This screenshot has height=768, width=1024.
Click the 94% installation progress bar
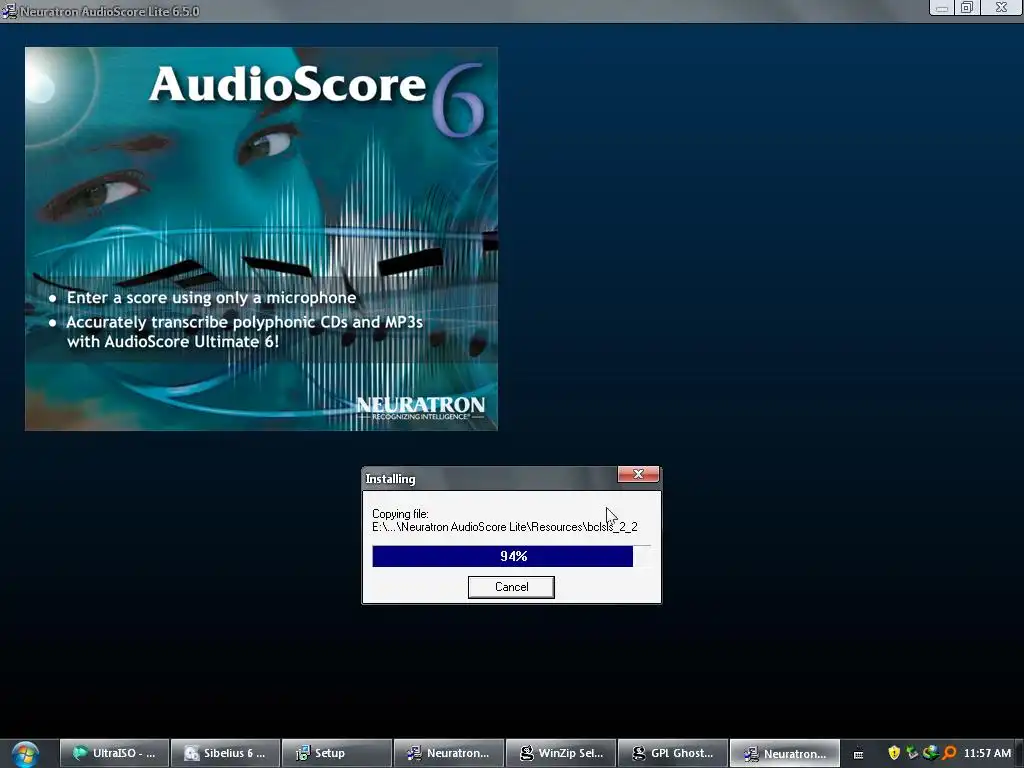tap(511, 556)
